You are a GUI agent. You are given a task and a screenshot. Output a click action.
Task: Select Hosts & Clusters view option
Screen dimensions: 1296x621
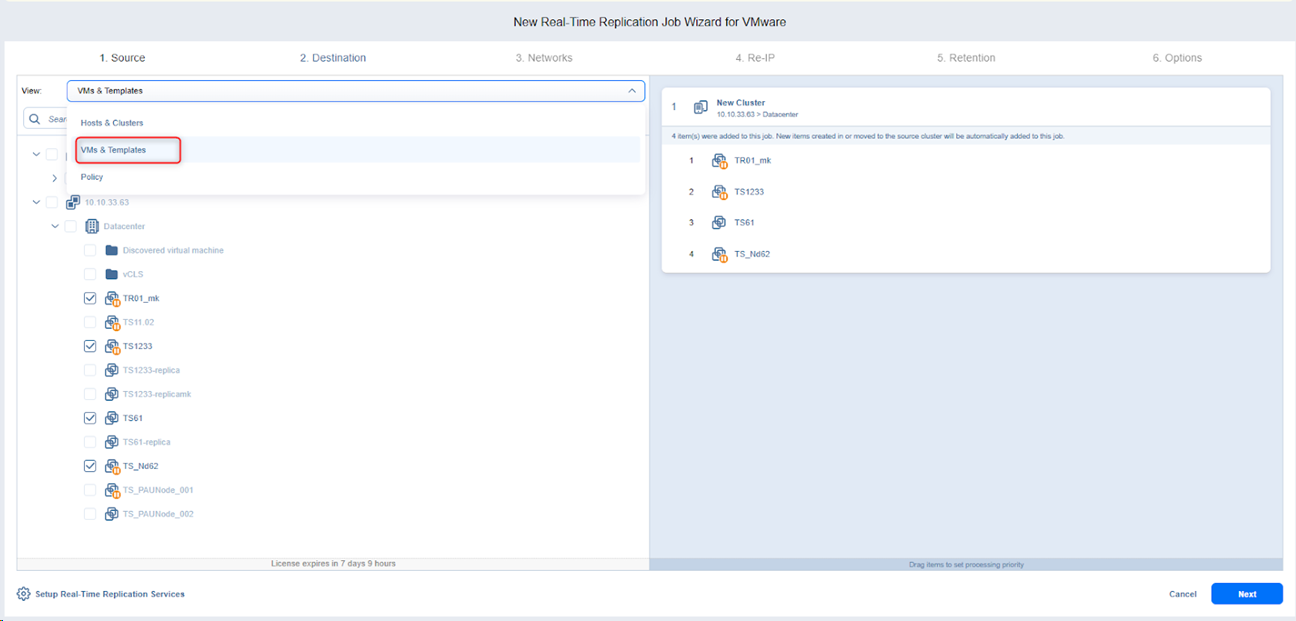112,123
